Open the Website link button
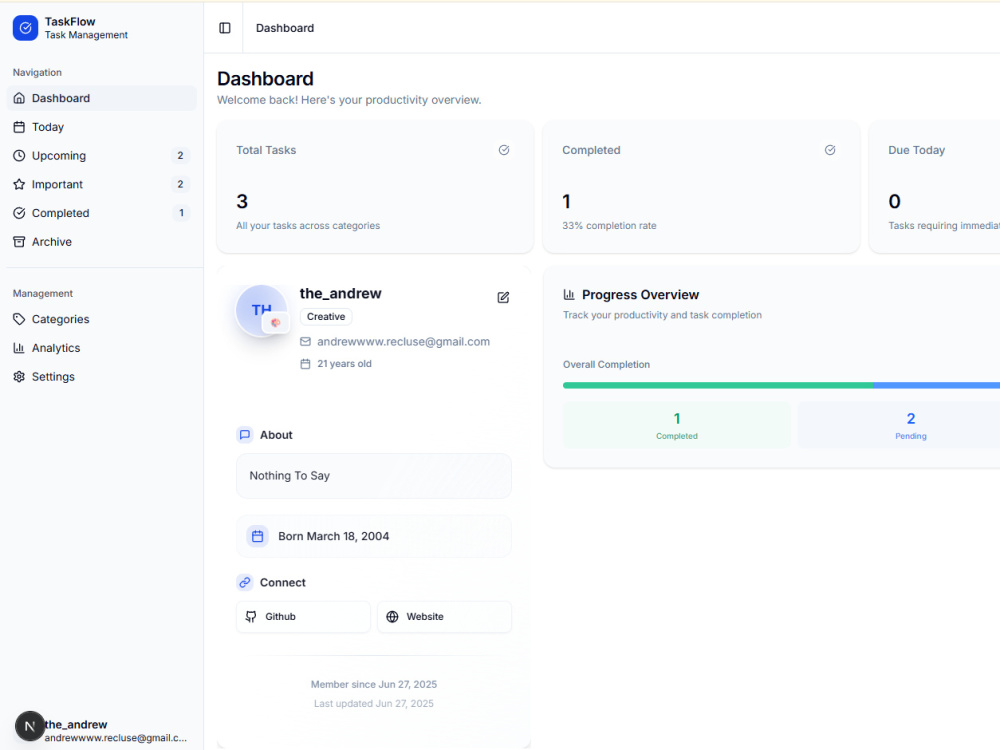Image resolution: width=1000 pixels, height=750 pixels. (445, 617)
